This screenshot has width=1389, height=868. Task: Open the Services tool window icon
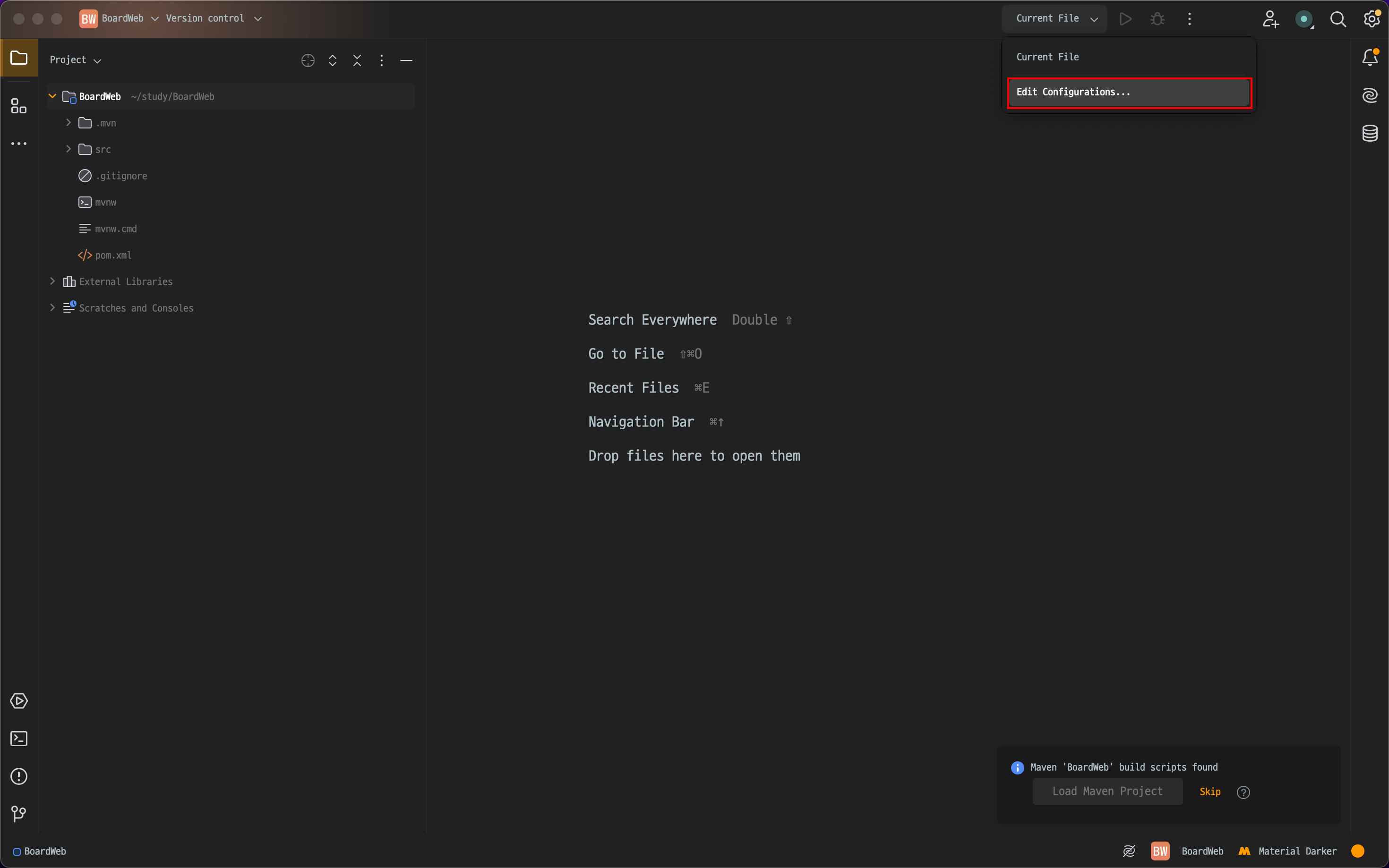[x=18, y=701]
